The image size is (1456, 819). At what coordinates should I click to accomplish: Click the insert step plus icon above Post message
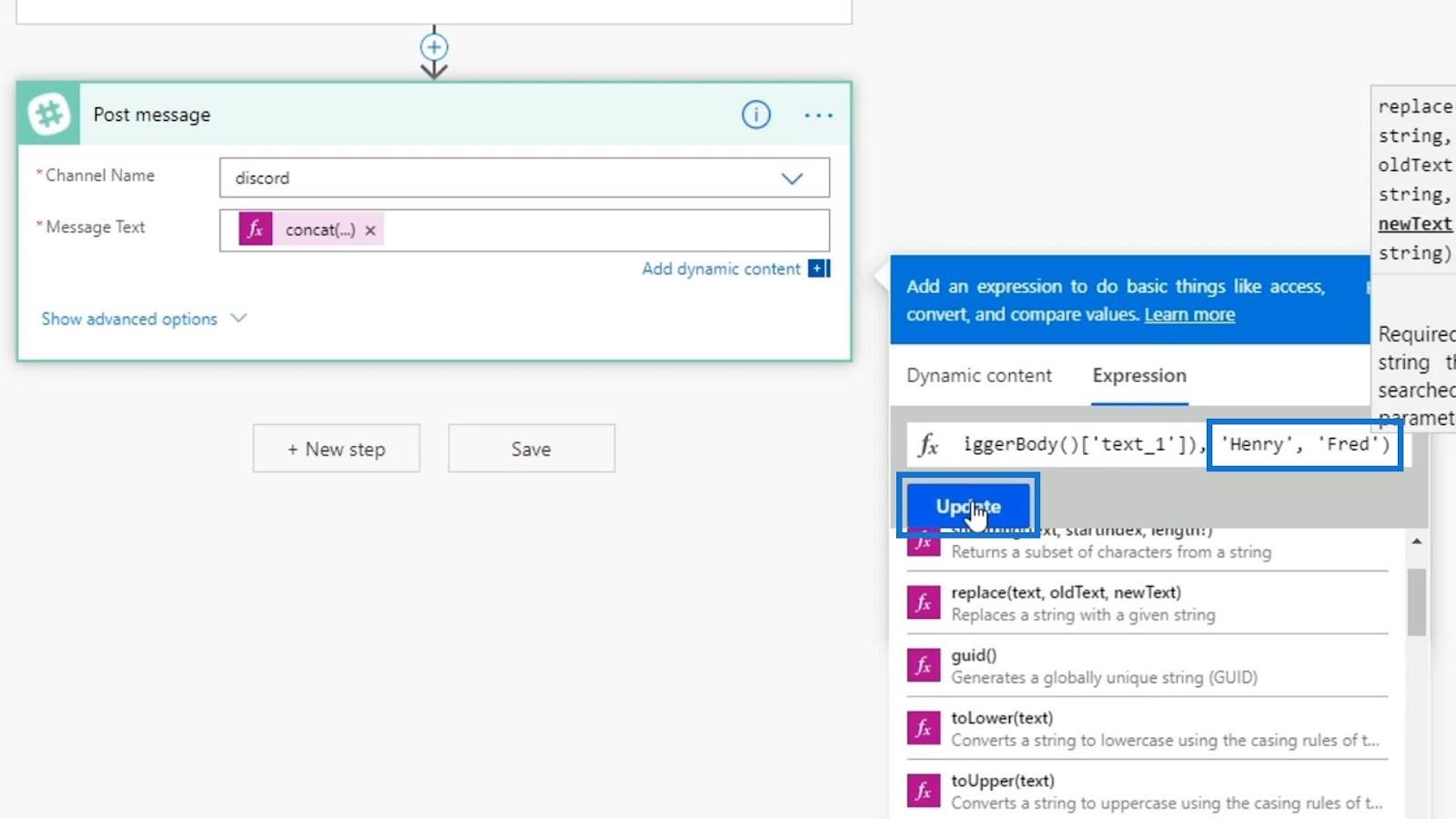(434, 47)
